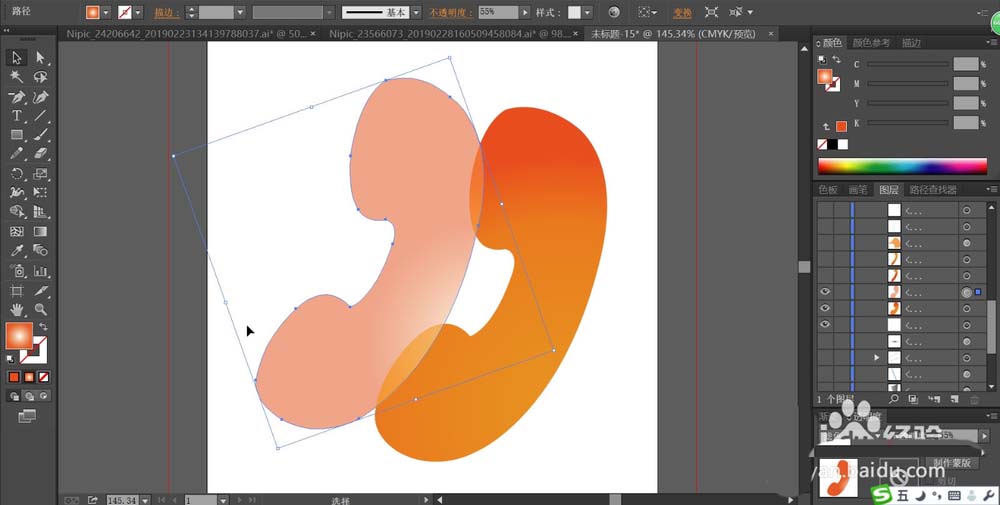Toggle visibility of the selected path layer row

[825, 292]
